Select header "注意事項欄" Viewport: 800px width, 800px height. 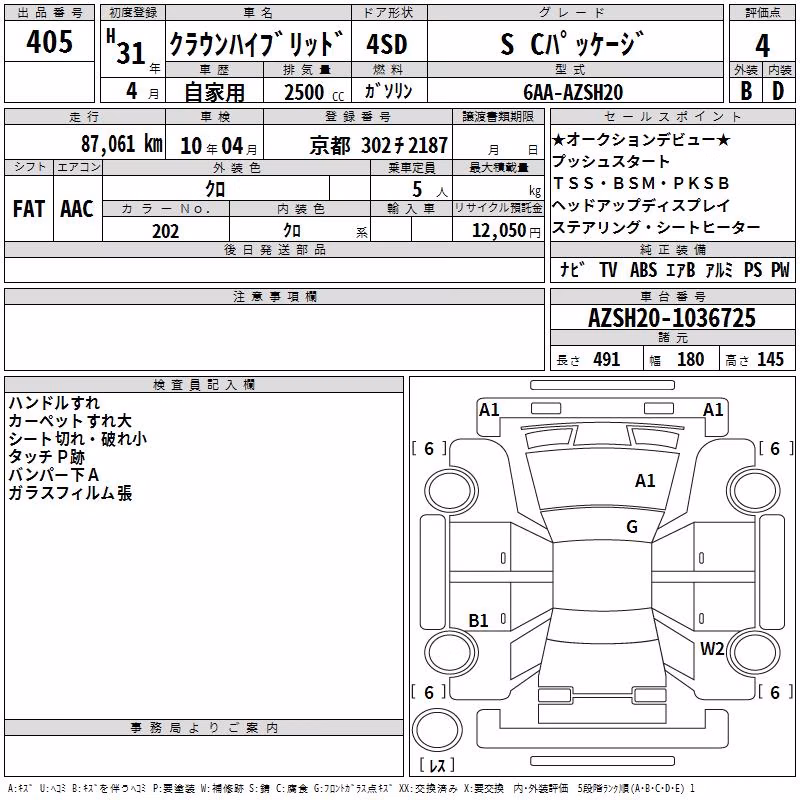274,296
